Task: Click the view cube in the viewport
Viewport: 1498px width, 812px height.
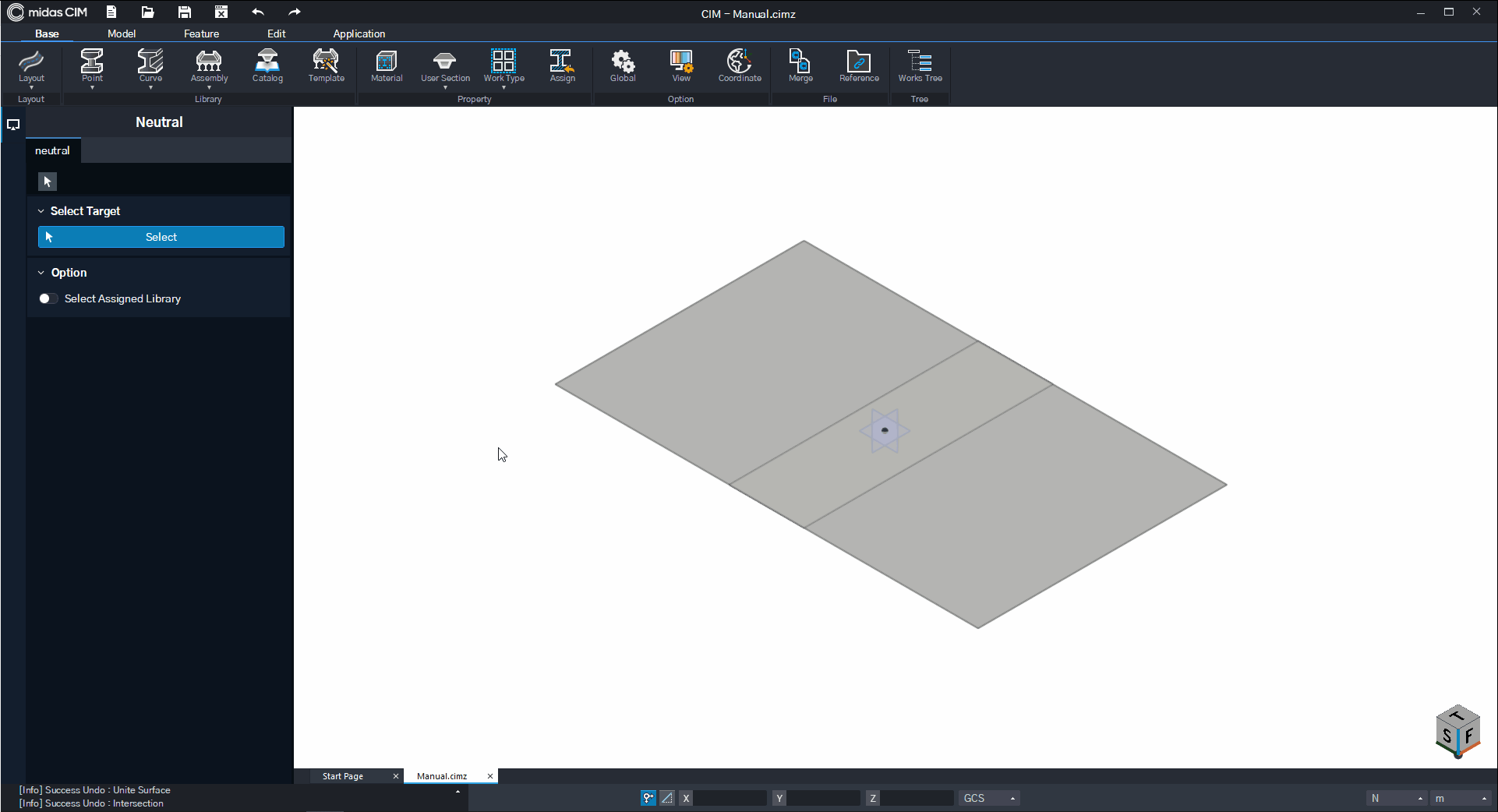Action: [x=1457, y=731]
